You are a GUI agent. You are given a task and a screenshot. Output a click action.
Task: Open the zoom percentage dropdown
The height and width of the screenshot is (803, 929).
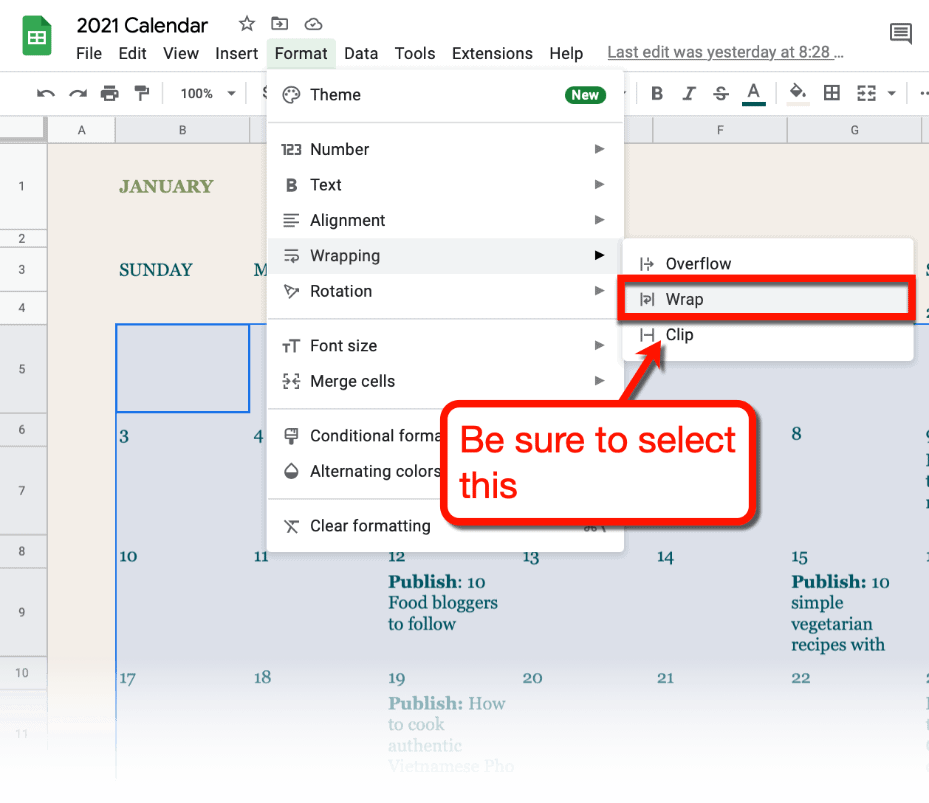(x=205, y=93)
